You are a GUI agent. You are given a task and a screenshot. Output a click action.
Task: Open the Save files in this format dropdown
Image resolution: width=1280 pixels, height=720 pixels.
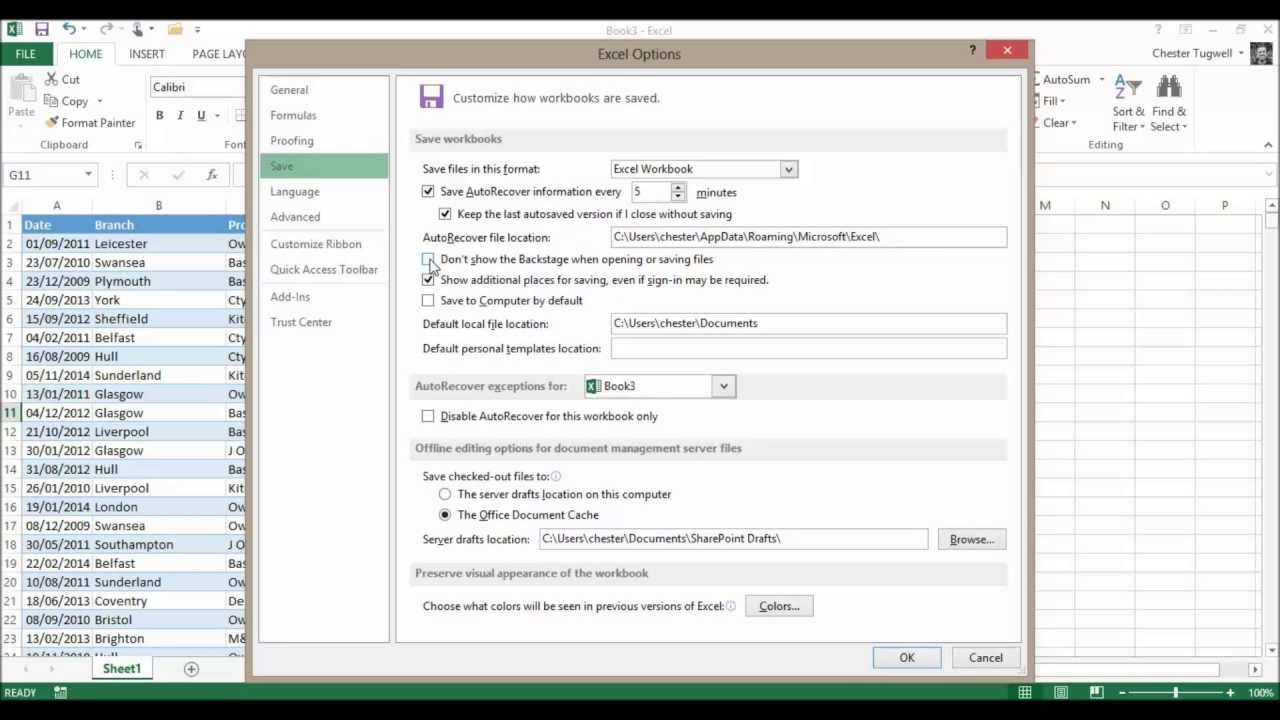click(788, 169)
